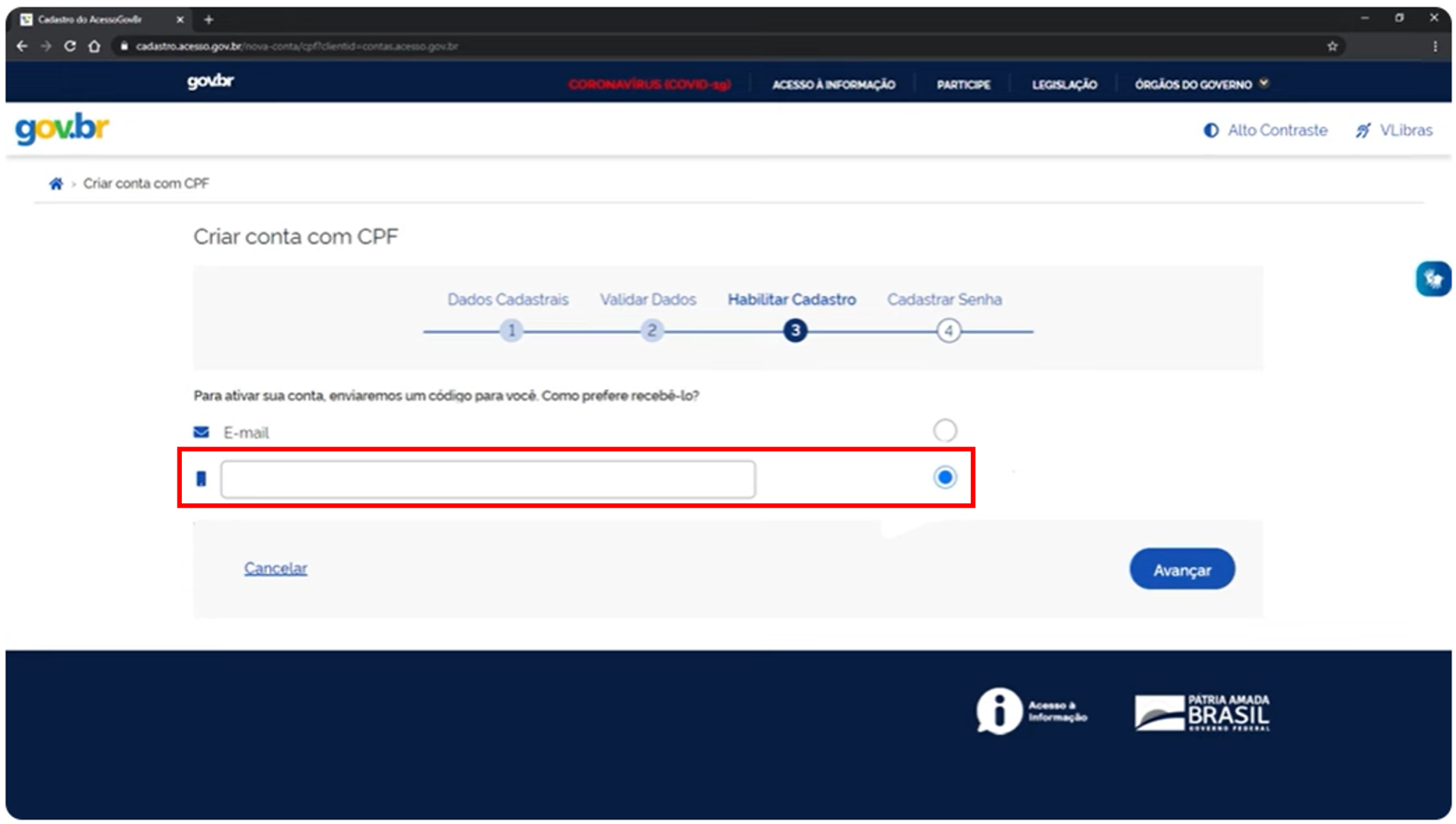The image size is (1456, 824).
Task: Open the browser three-dot menu
Action: pyautogui.click(x=1434, y=46)
